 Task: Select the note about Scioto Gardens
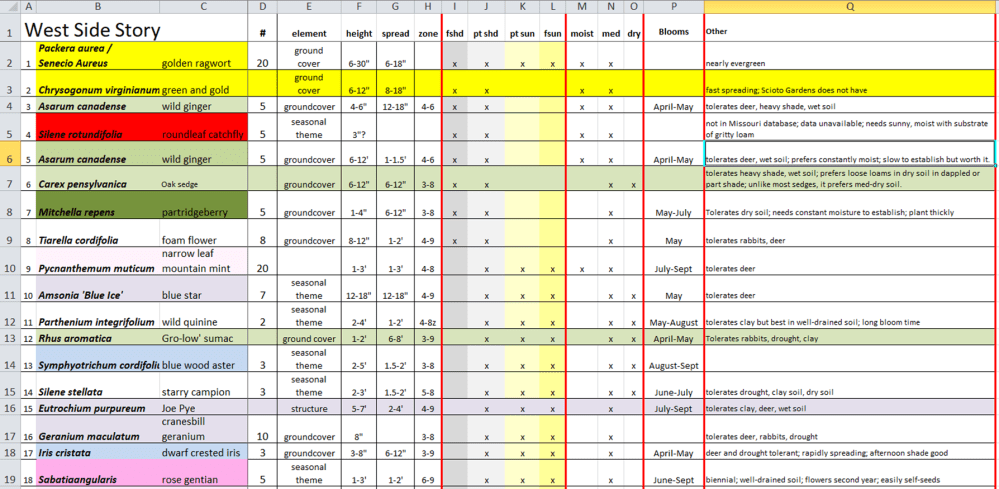850,90
